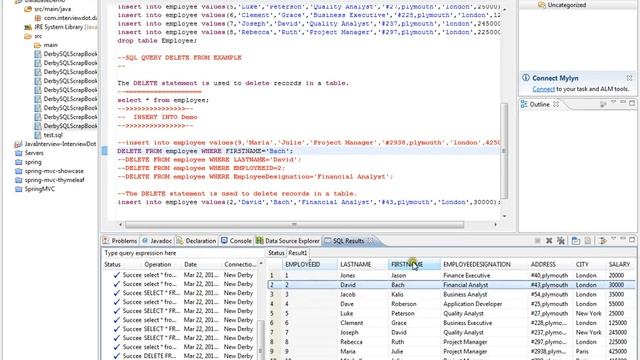Select the test.sql file in the tree
The height and width of the screenshot is (360, 640).
(53, 135)
